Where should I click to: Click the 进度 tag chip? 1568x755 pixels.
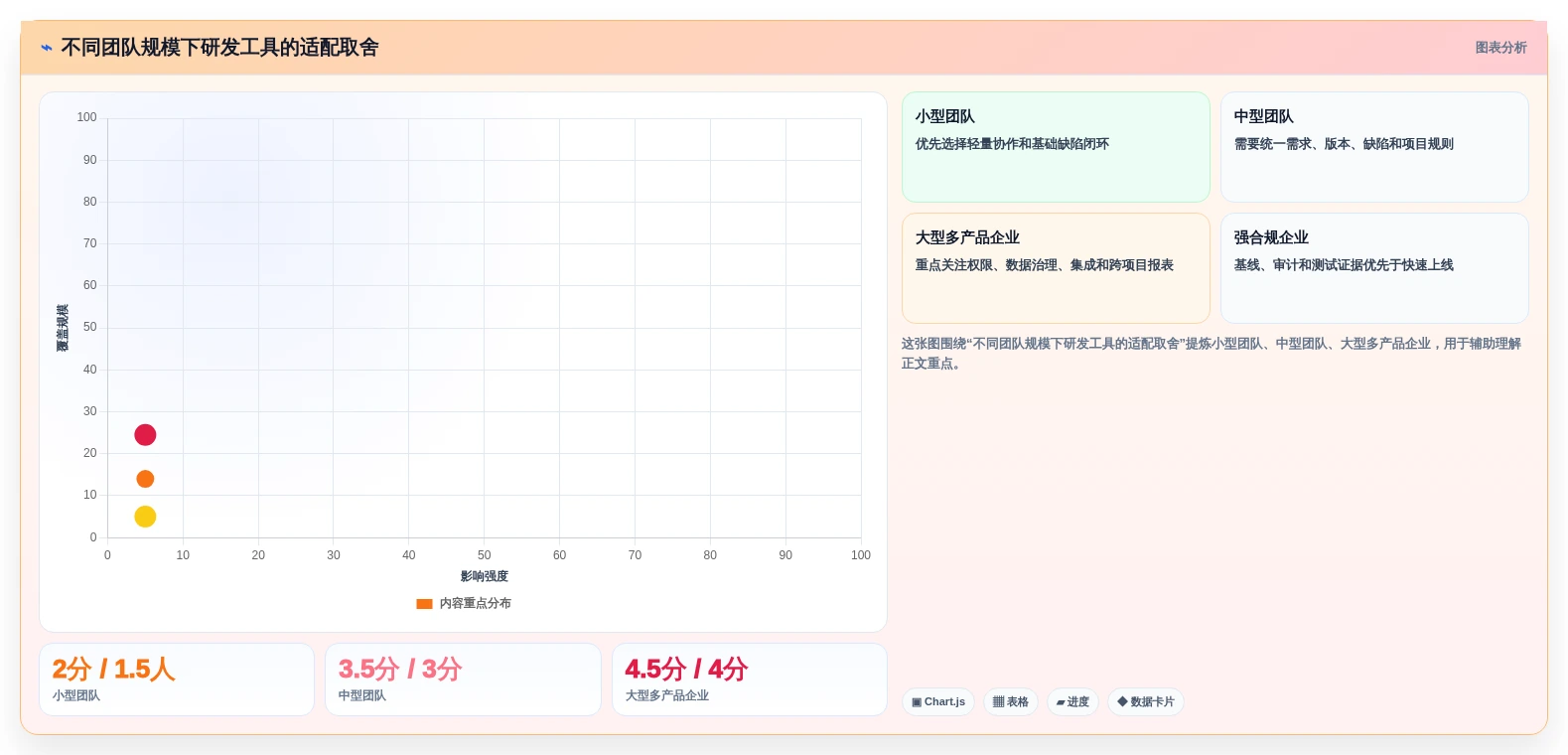pyautogui.click(x=1072, y=701)
